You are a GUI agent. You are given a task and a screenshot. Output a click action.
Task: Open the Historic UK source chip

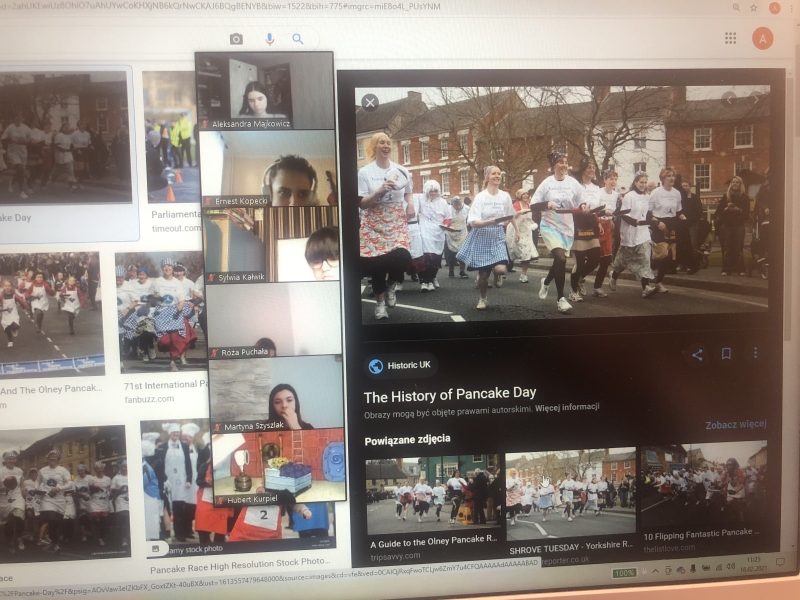(x=400, y=365)
